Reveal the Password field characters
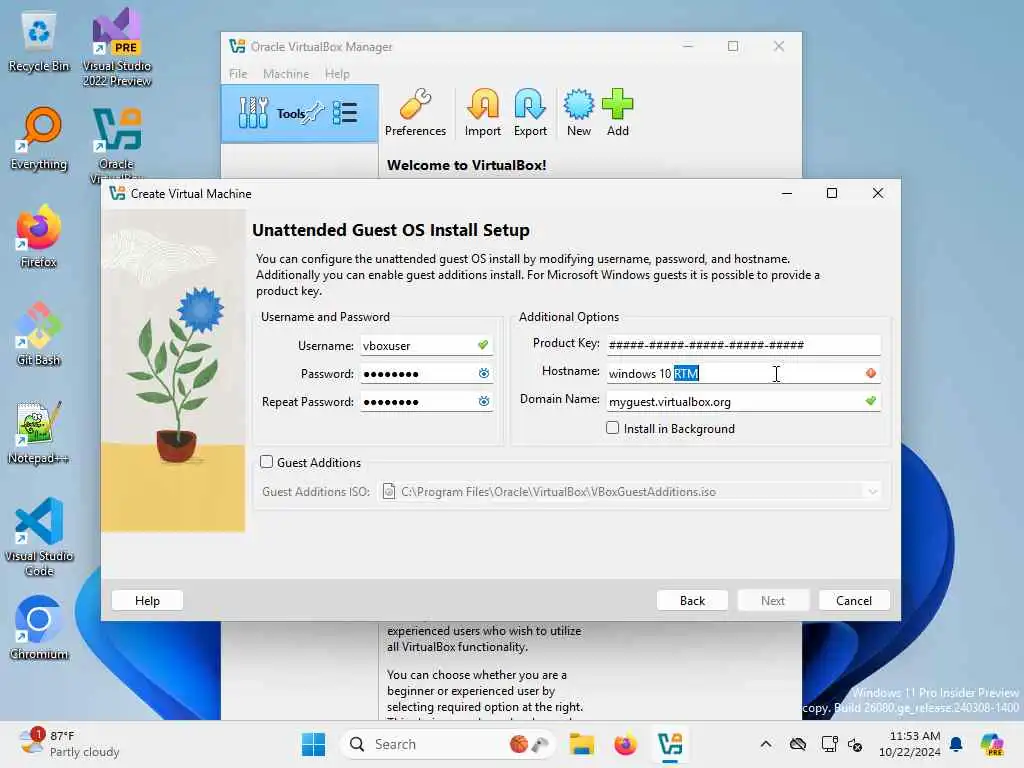Image resolution: width=1024 pixels, height=768 pixels. click(x=483, y=373)
